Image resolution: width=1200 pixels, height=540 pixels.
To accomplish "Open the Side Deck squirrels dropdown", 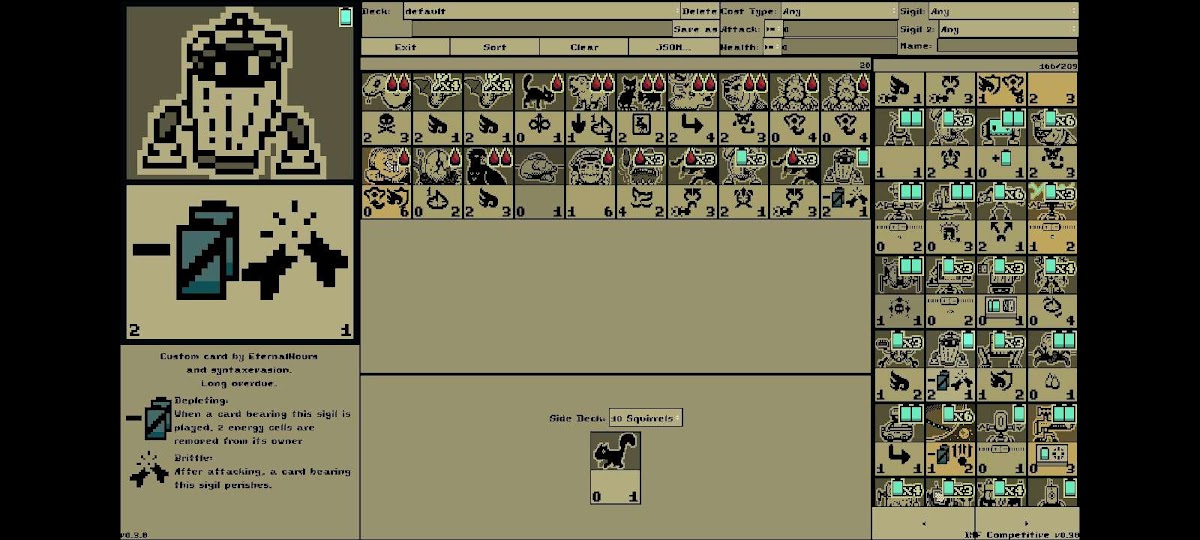I will [645, 418].
